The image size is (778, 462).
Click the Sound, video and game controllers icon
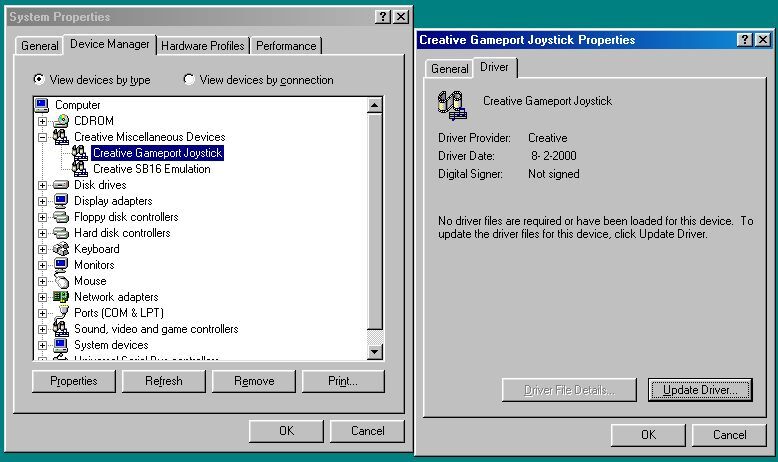click(61, 329)
